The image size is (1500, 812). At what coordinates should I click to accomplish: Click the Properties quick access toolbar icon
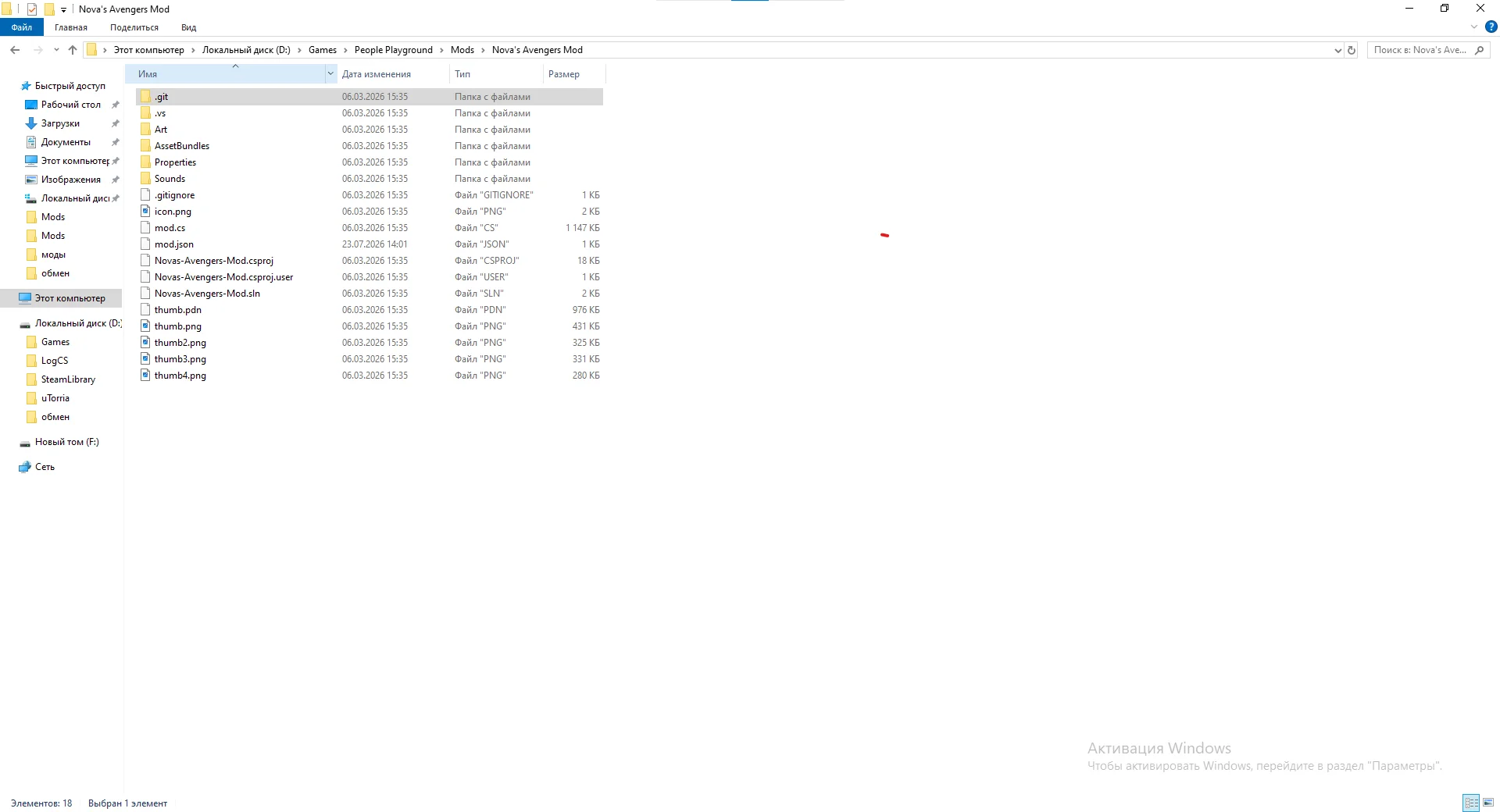(x=32, y=9)
